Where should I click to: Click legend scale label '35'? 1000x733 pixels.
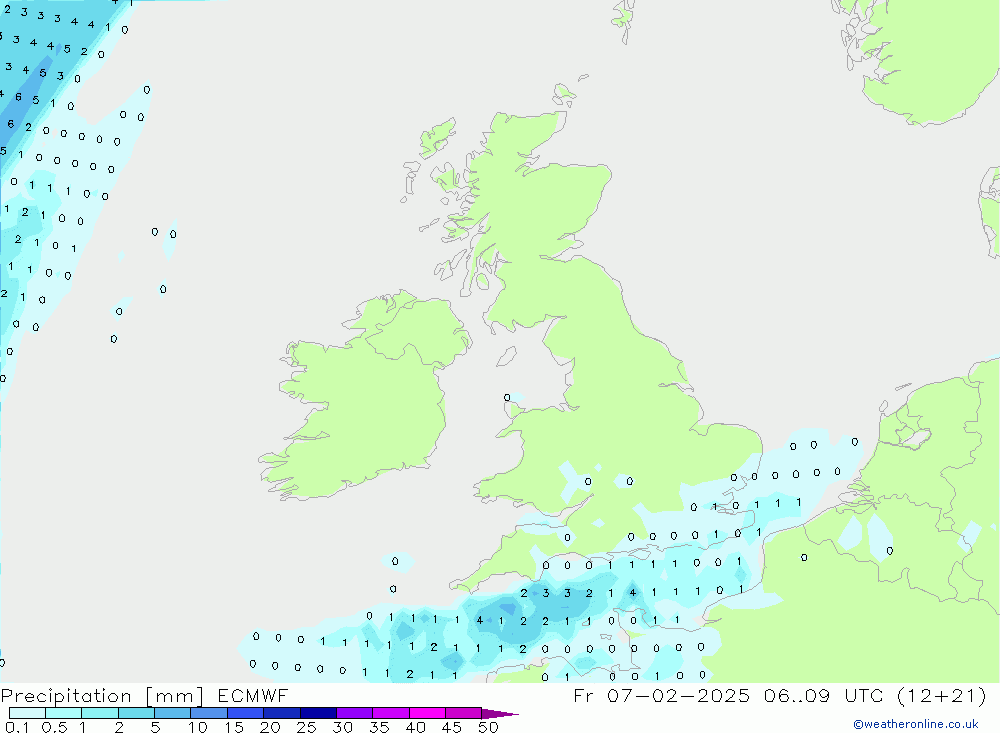coord(379,727)
